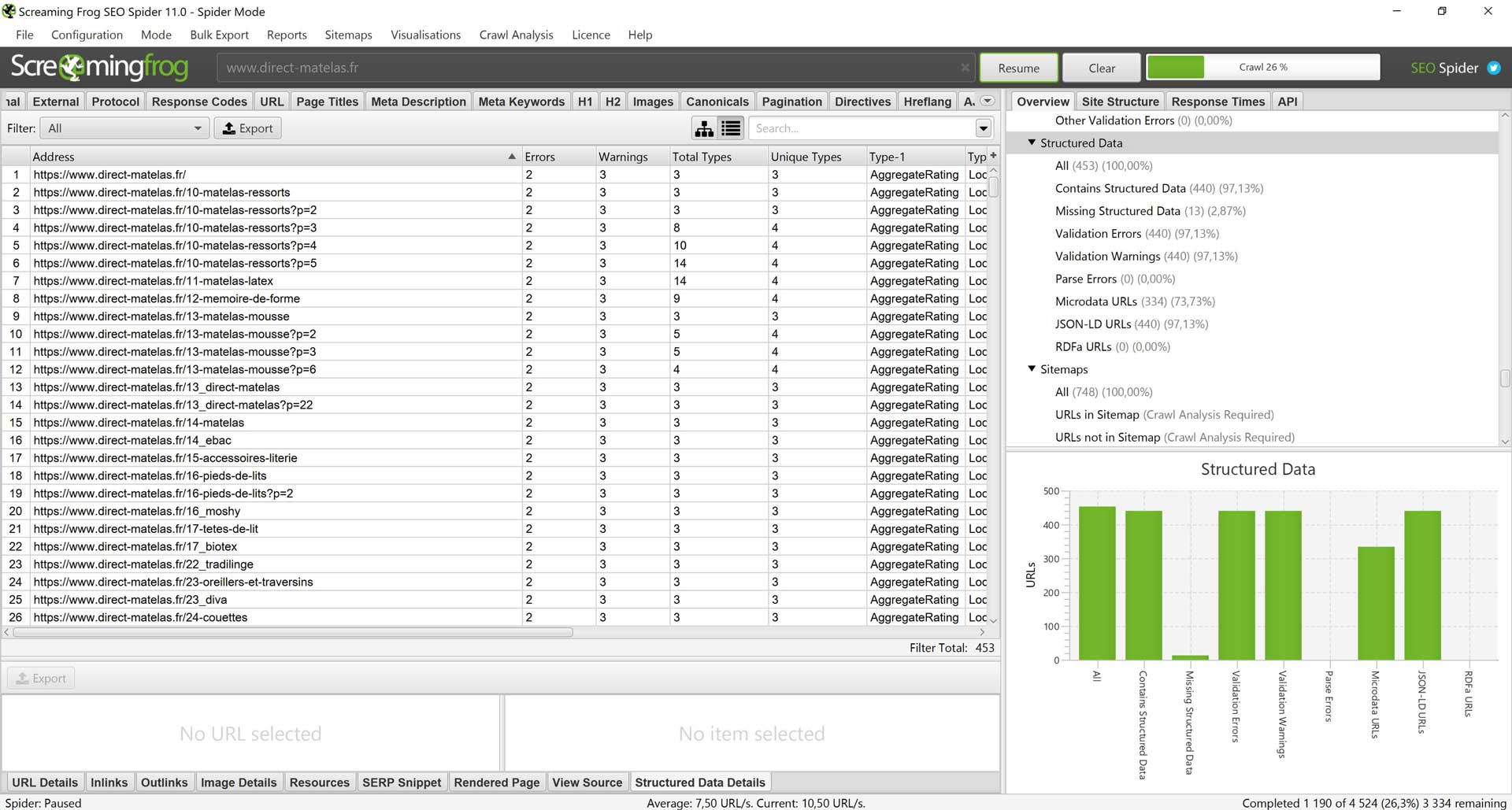Select the 11-matelas-latex URL row

coord(496,281)
